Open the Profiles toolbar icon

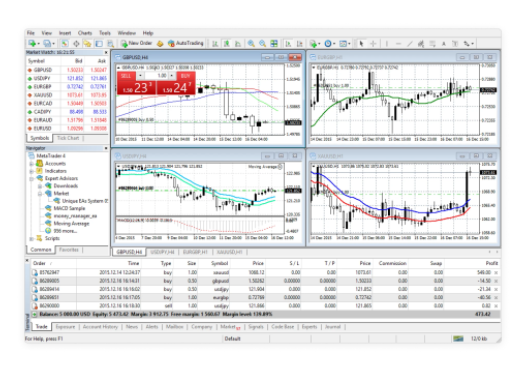click(x=47, y=43)
